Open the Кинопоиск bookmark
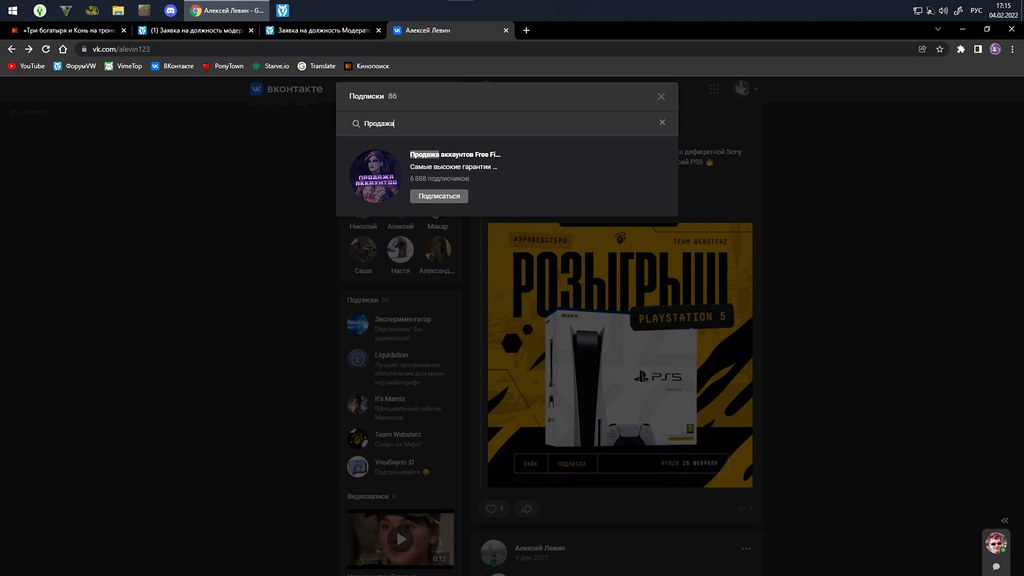This screenshot has height=576, width=1024. 367,66
